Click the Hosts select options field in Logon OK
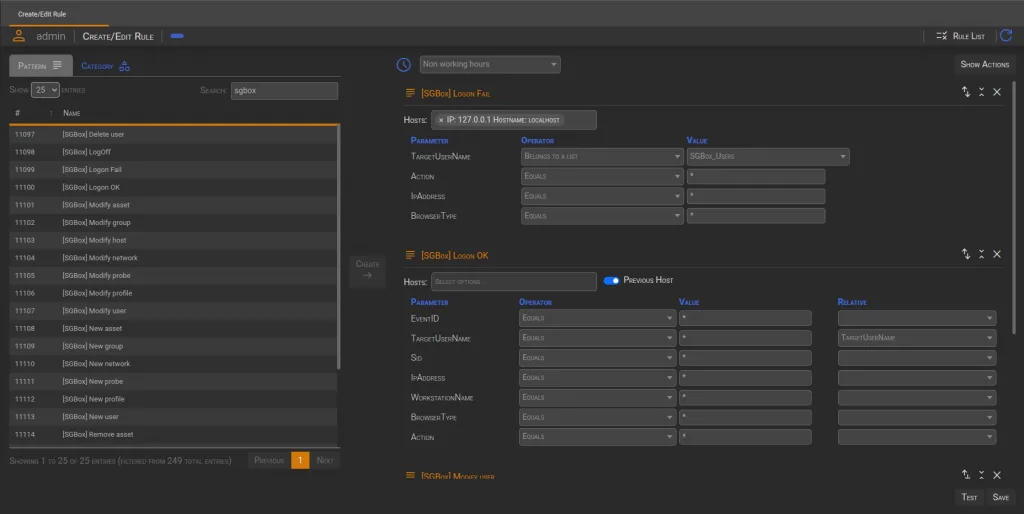This screenshot has width=1024, height=514. [513, 281]
